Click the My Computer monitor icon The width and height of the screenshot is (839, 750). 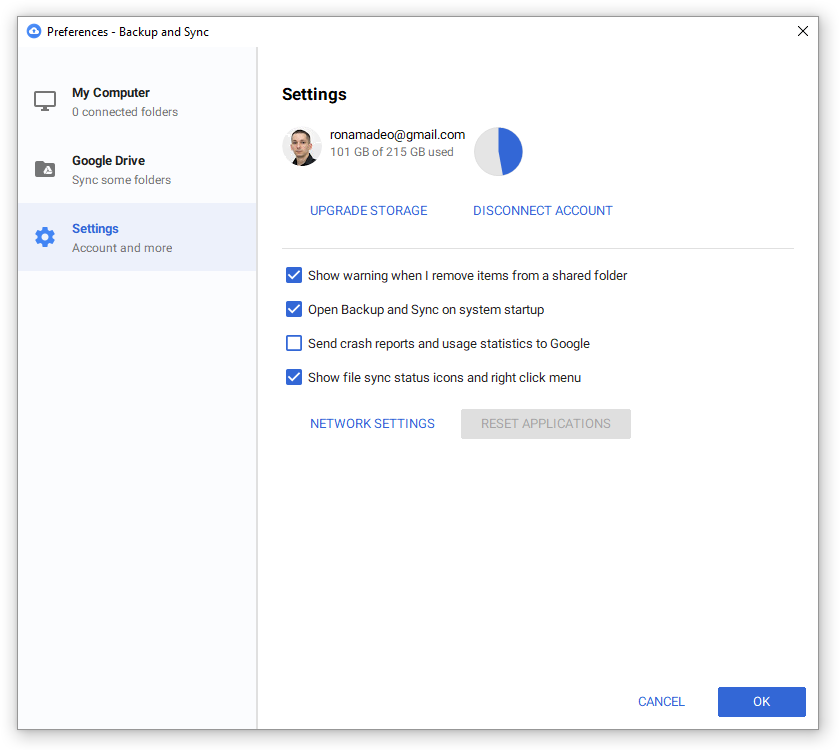[44, 101]
